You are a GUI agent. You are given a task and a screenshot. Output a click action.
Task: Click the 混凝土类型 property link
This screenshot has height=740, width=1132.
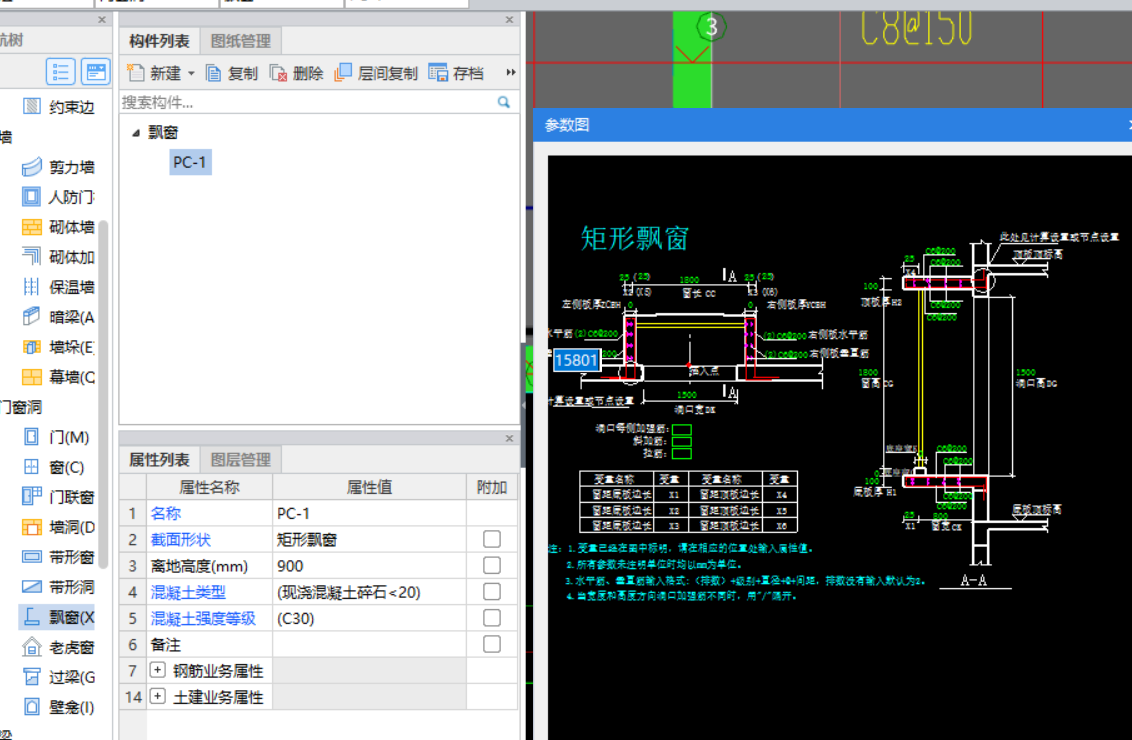tap(188, 592)
